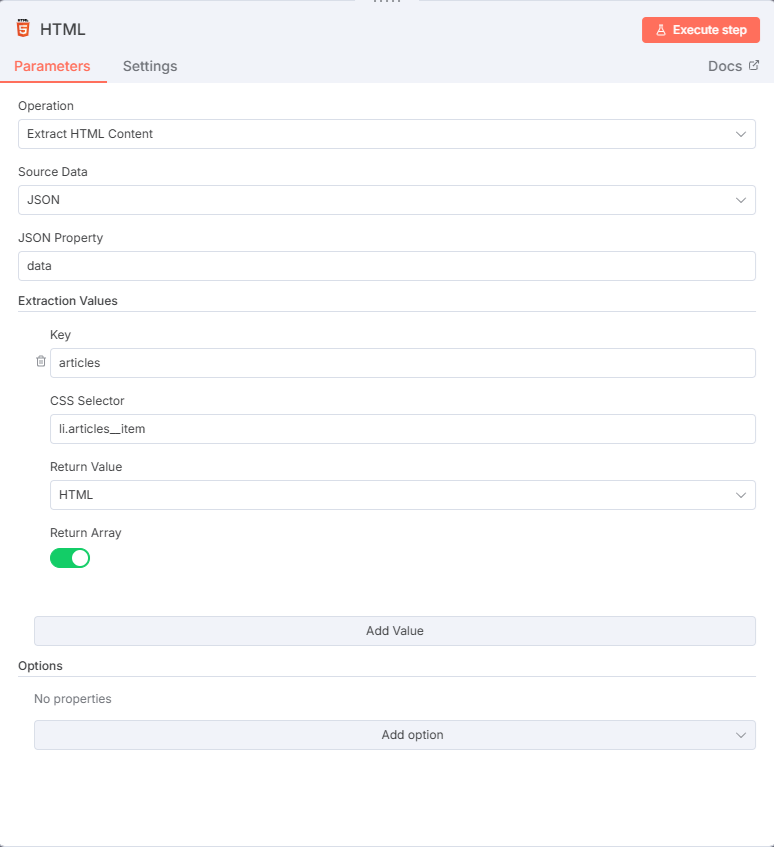Switch to the Settings tab
The image size is (774, 847).
(150, 66)
